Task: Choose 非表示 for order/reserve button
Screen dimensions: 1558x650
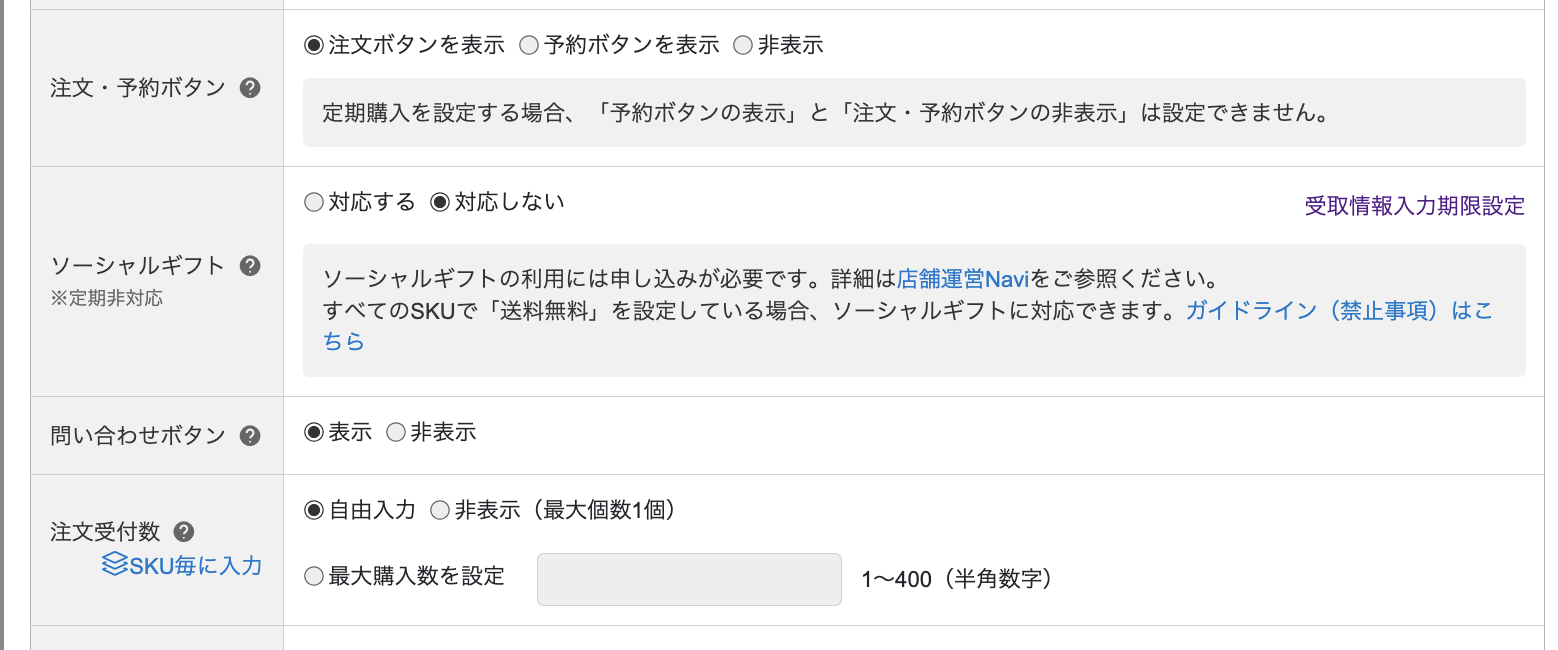Action: [743, 46]
